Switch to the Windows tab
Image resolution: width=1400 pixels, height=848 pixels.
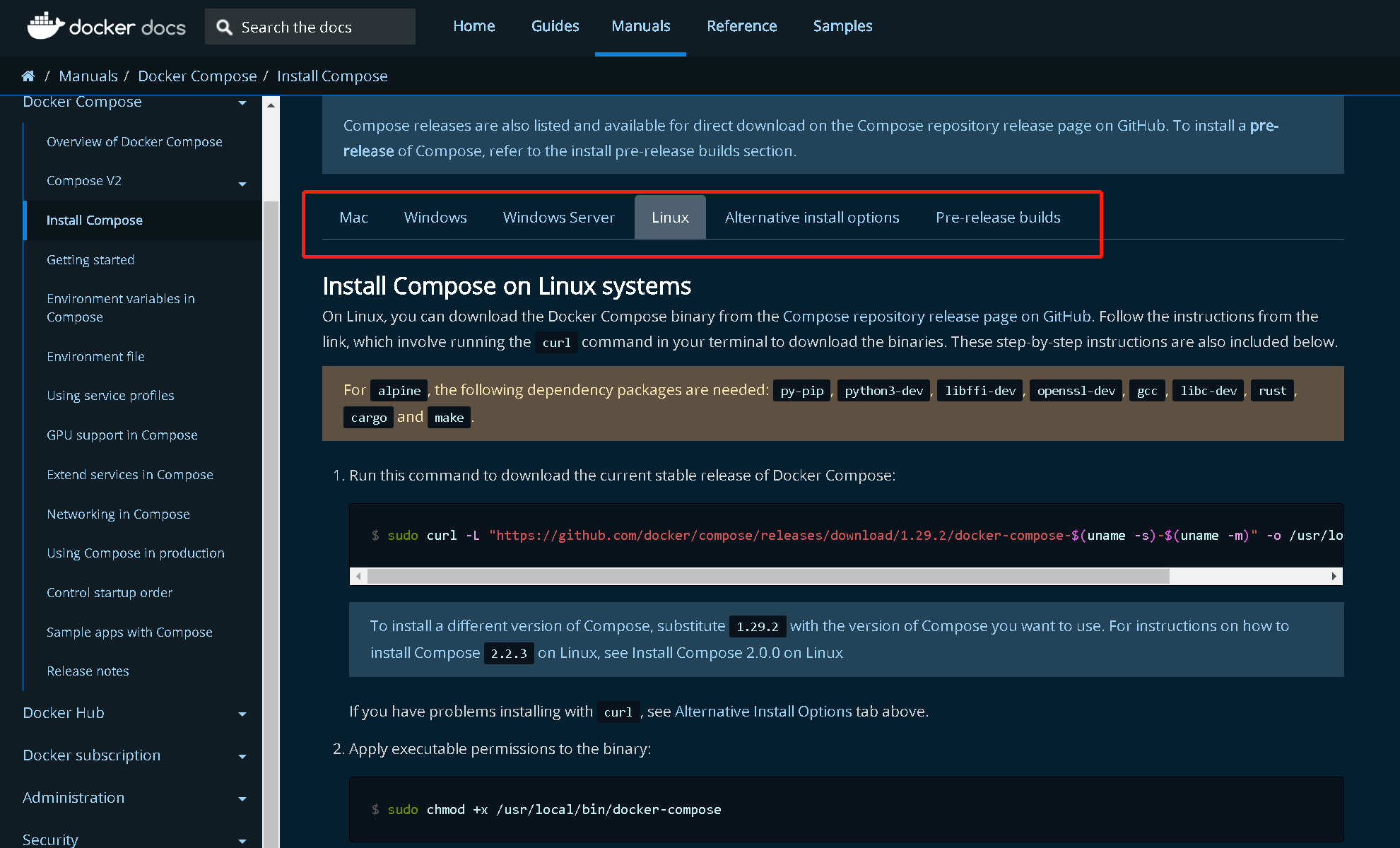(435, 217)
